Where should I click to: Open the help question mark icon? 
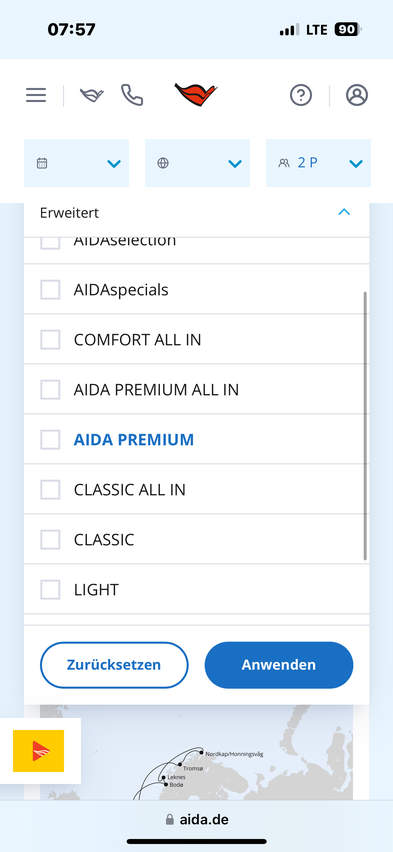[x=301, y=95]
